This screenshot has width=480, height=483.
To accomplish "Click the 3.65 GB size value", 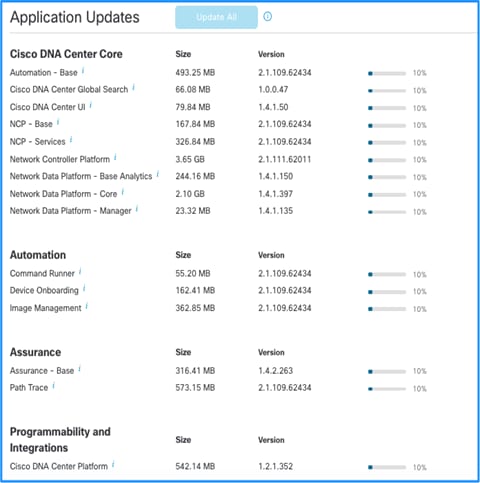I will [x=190, y=159].
